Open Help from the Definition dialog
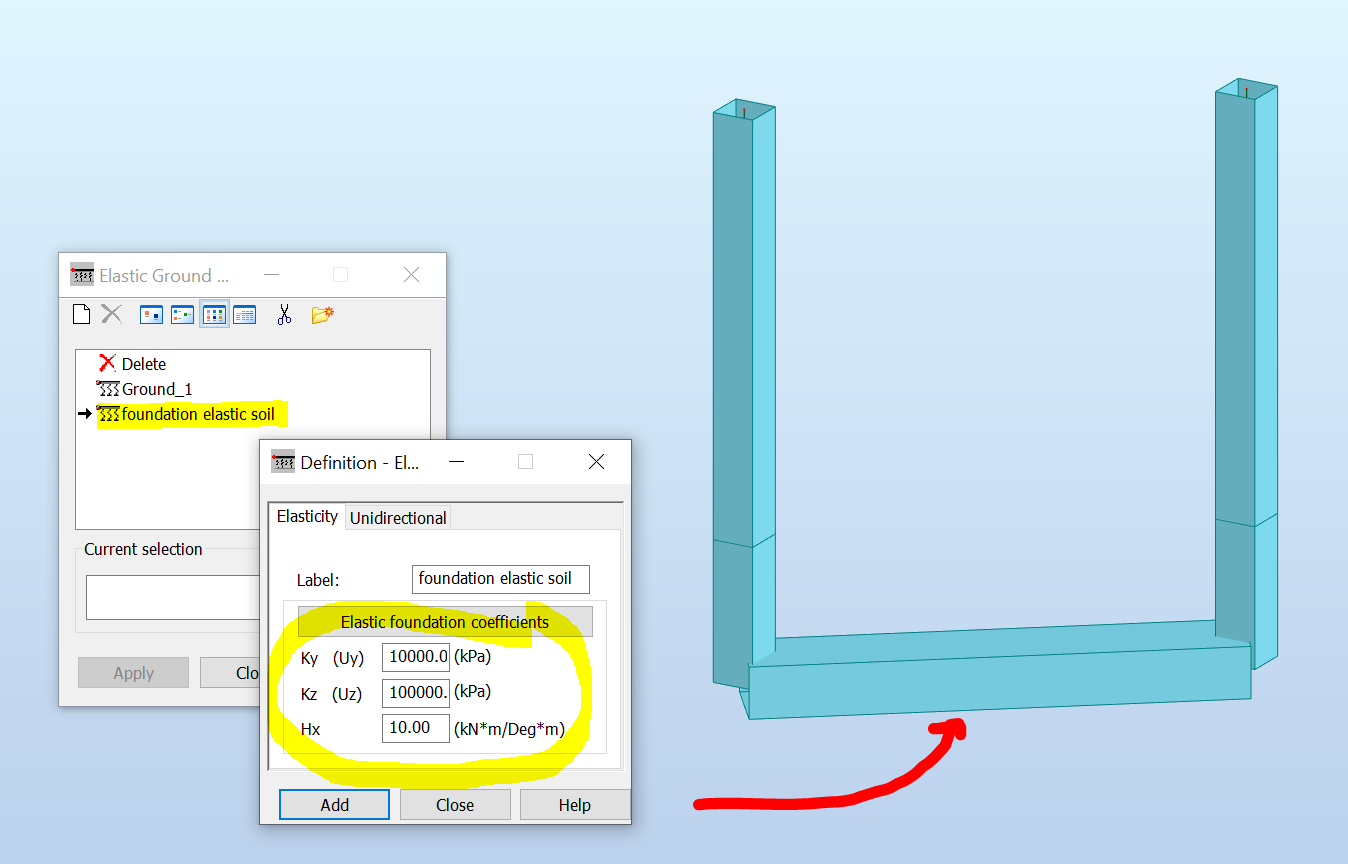The width and height of the screenshot is (1348, 864). coord(575,804)
